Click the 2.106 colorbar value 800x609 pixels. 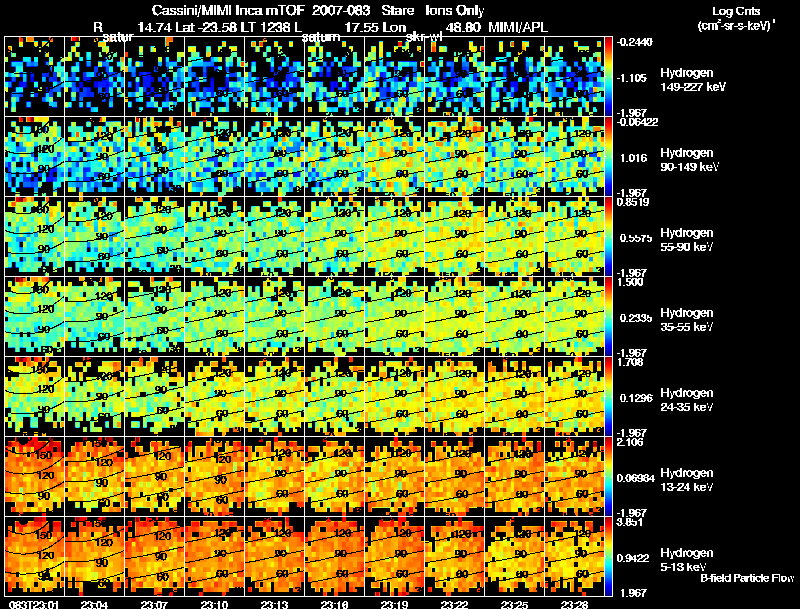tap(630, 442)
